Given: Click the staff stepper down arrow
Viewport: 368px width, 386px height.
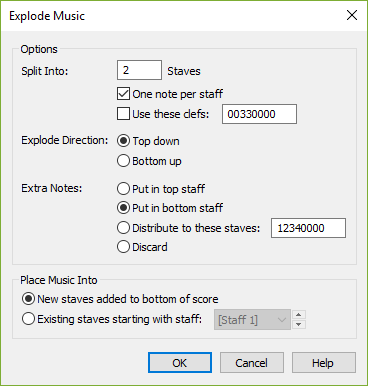Looking at the screenshot, I should pyautogui.click(x=299, y=324).
